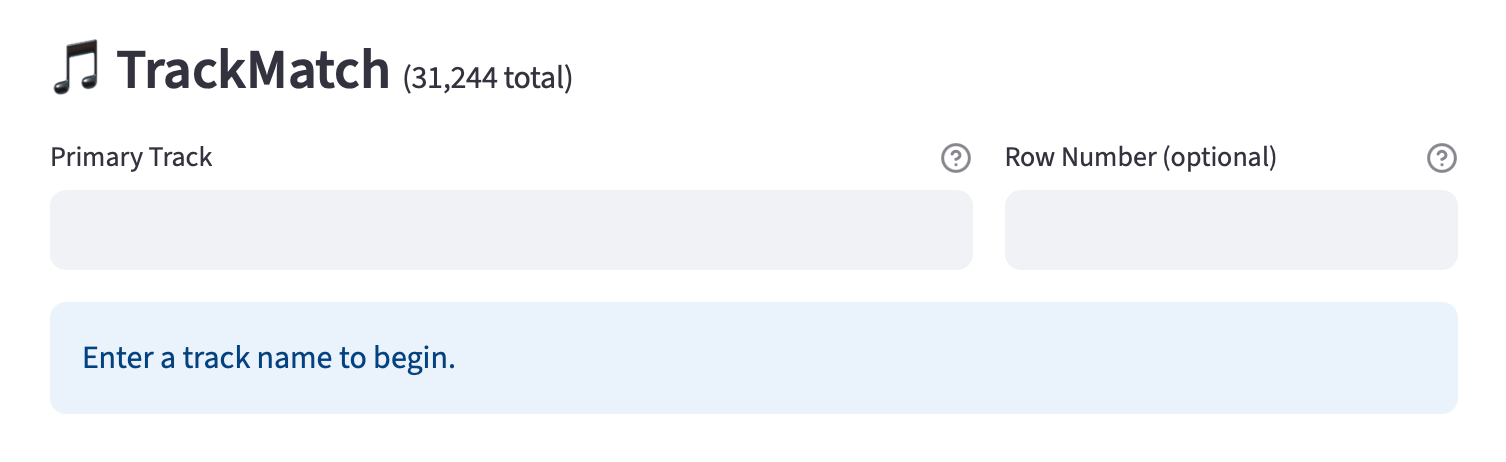Show help for the Primary Track field

pyautogui.click(x=956, y=158)
